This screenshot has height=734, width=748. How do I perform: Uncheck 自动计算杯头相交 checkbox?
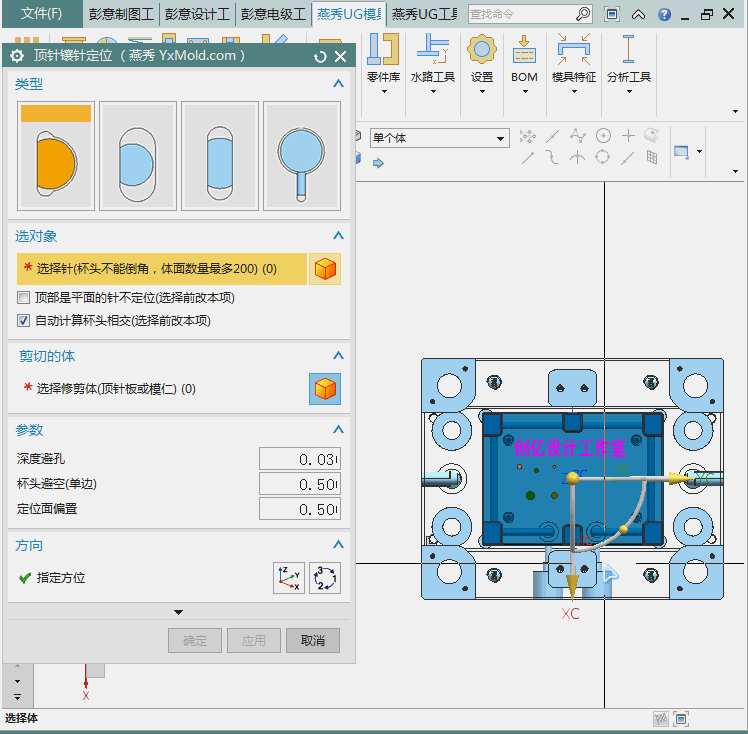23,320
